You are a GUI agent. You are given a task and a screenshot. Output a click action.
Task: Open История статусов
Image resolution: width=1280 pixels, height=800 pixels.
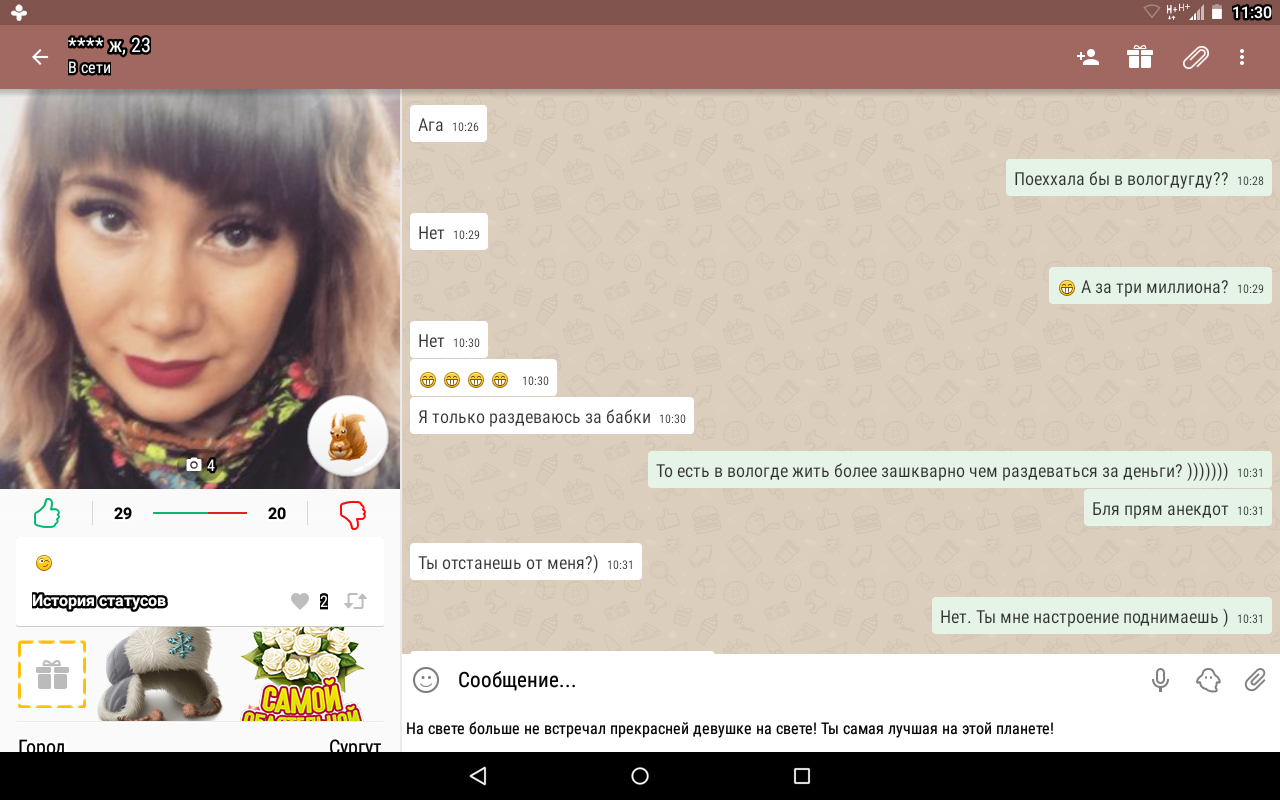pos(99,601)
